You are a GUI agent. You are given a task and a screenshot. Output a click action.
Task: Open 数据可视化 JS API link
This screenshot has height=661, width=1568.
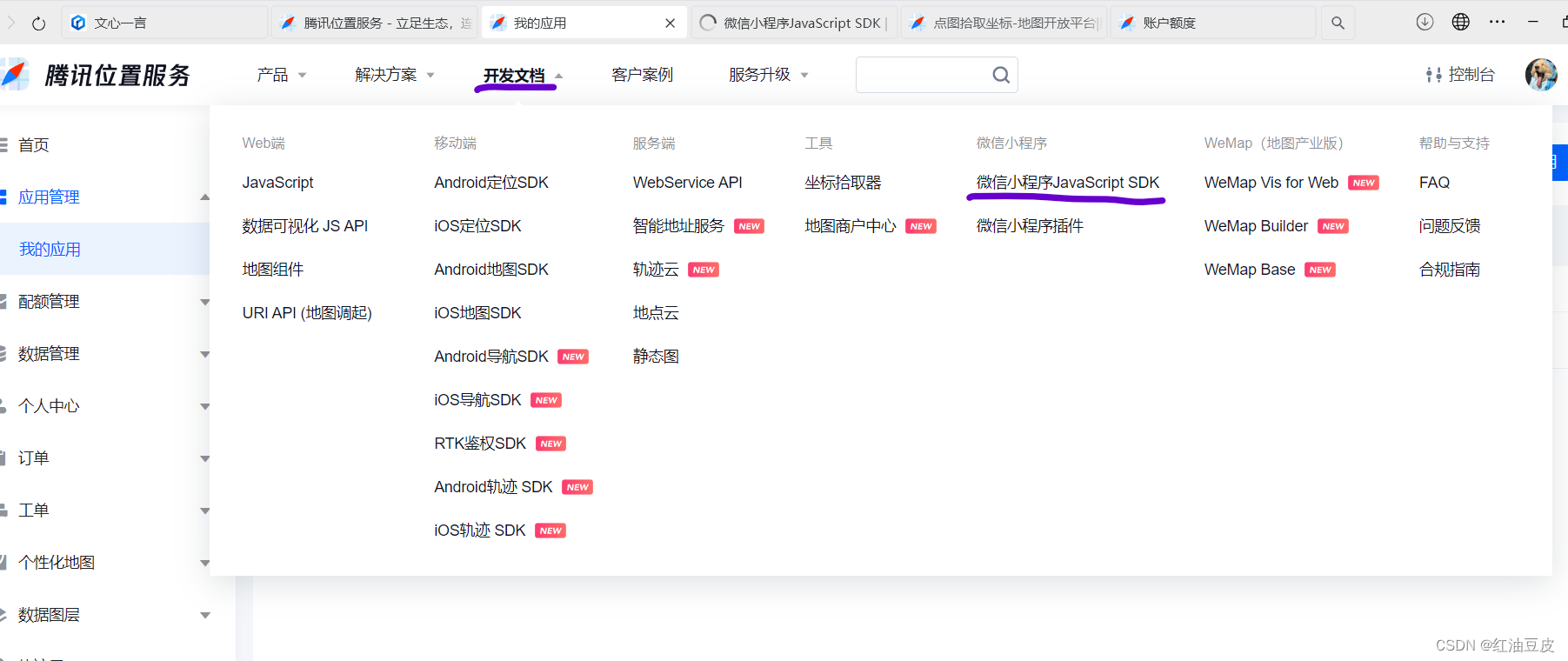pos(305,226)
